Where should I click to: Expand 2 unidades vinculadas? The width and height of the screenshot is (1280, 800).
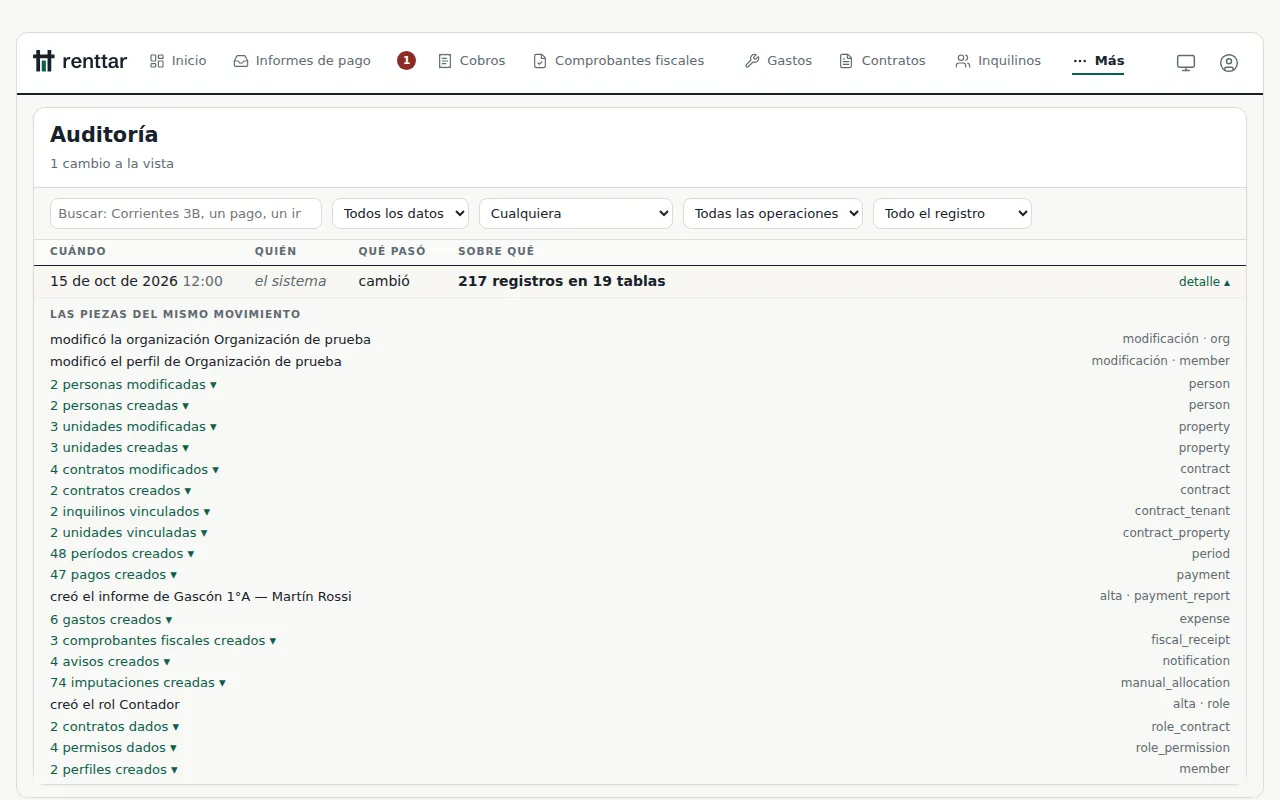(x=129, y=533)
